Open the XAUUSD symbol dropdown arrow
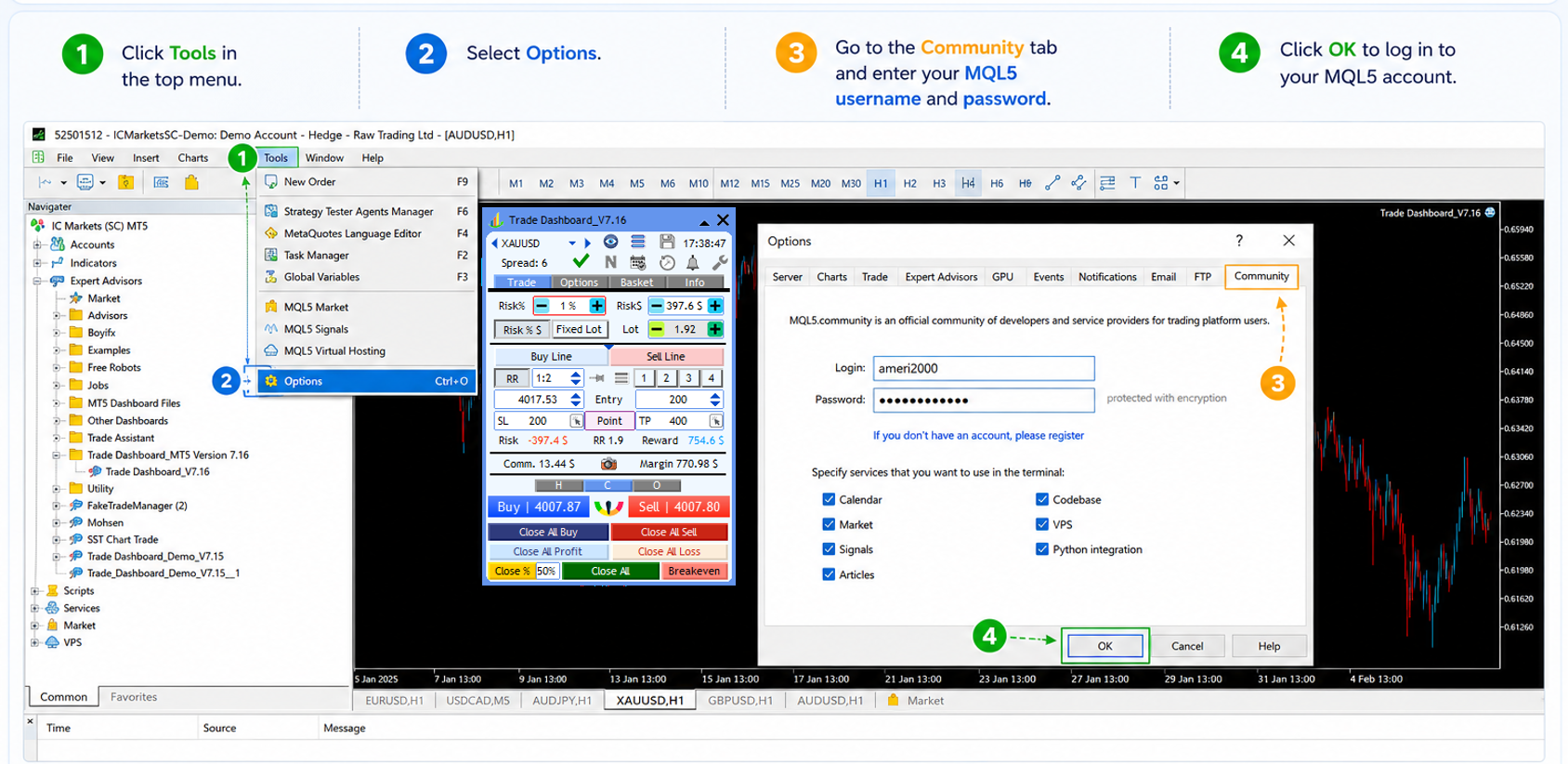This screenshot has height=764, width=1568. point(572,244)
